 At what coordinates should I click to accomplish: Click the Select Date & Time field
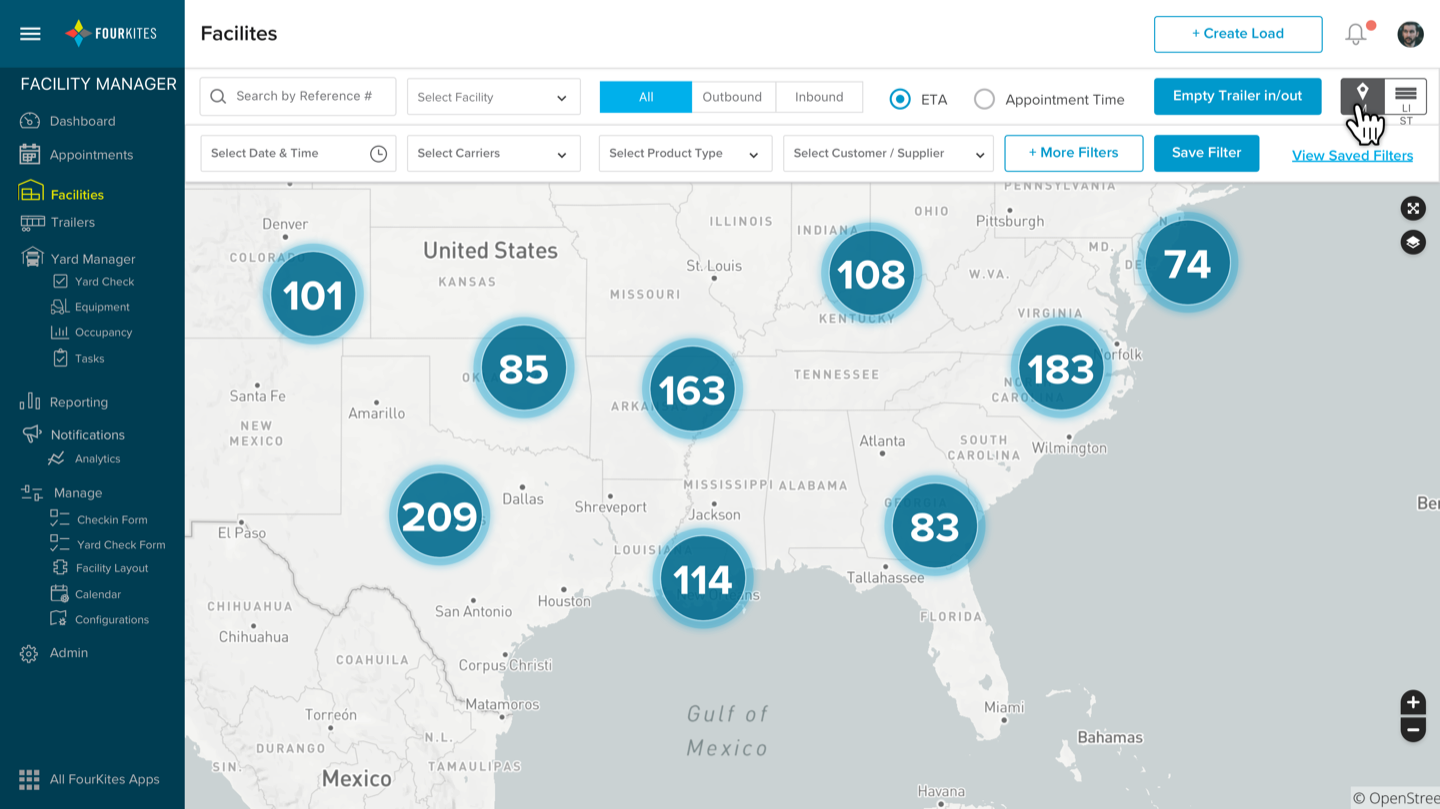tap(298, 154)
